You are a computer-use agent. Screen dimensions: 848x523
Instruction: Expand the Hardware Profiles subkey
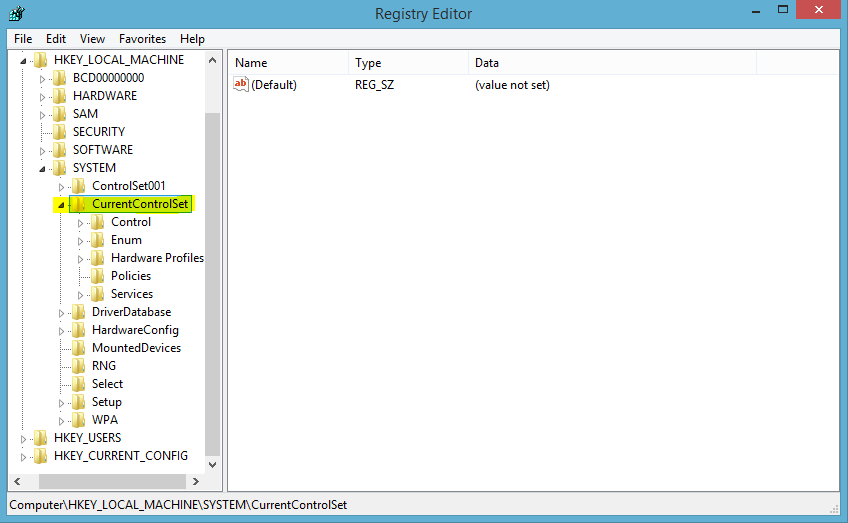81,259
